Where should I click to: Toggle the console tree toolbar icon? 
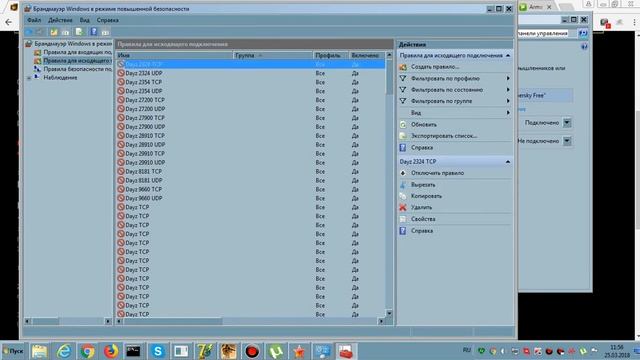65,32
